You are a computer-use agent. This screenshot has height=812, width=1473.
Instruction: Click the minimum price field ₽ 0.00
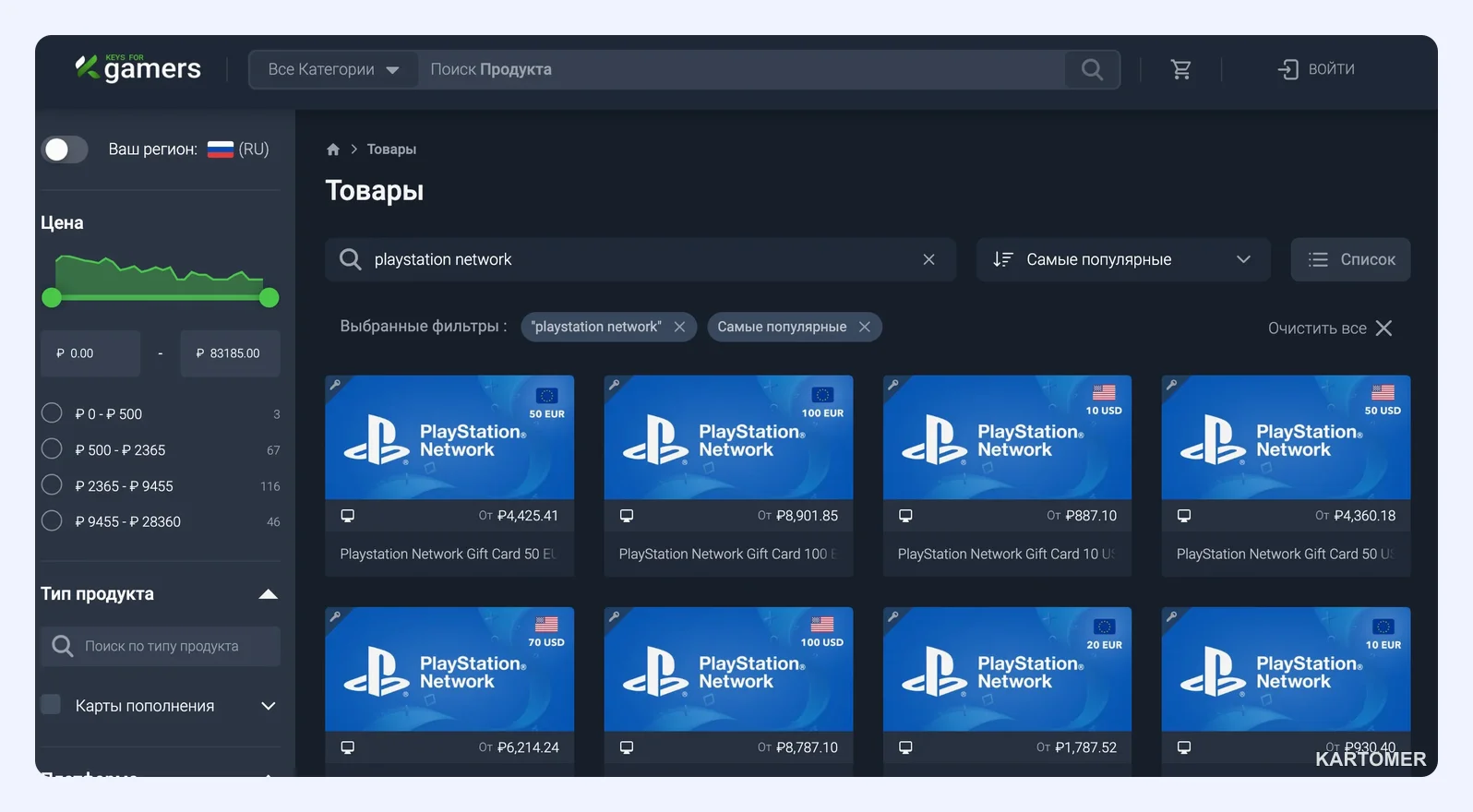[90, 353]
